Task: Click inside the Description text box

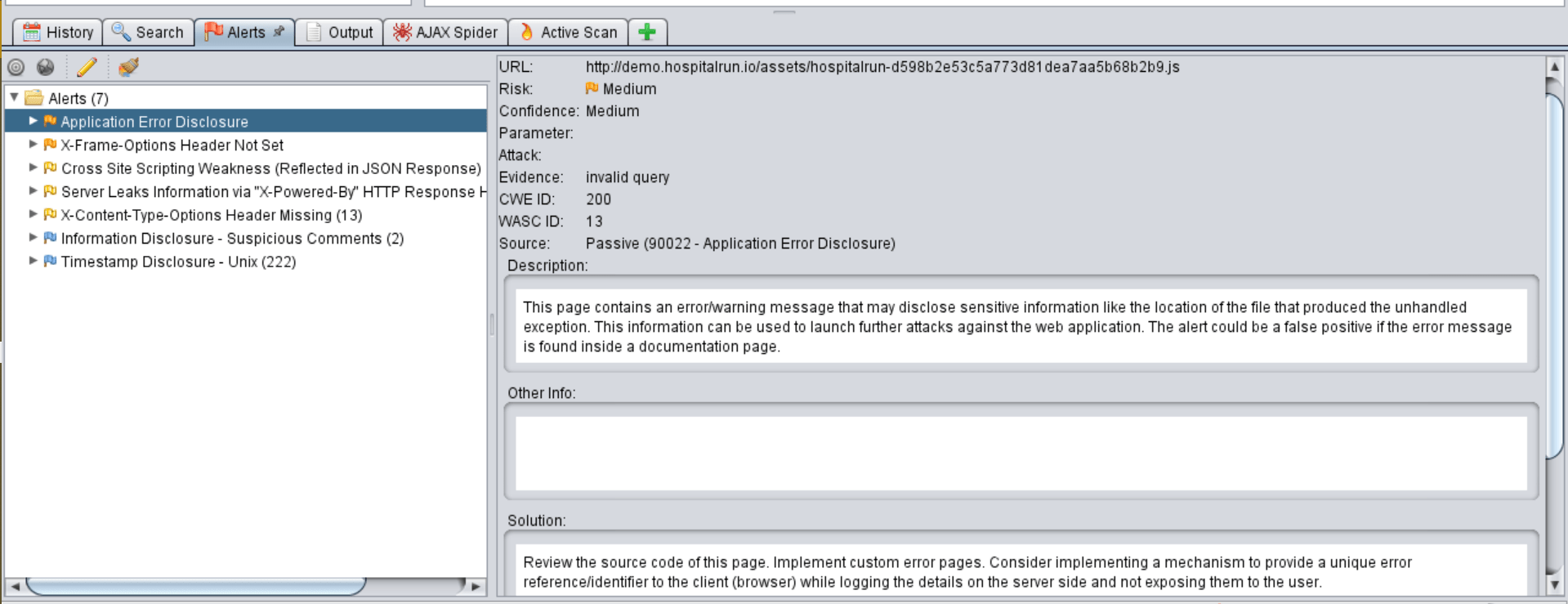Action: click(1021, 326)
